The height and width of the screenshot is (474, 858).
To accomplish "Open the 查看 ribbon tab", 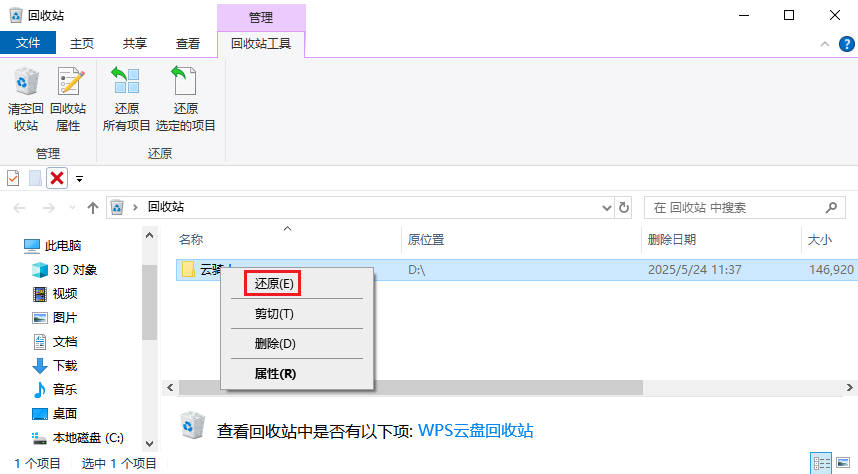I will tap(188, 44).
